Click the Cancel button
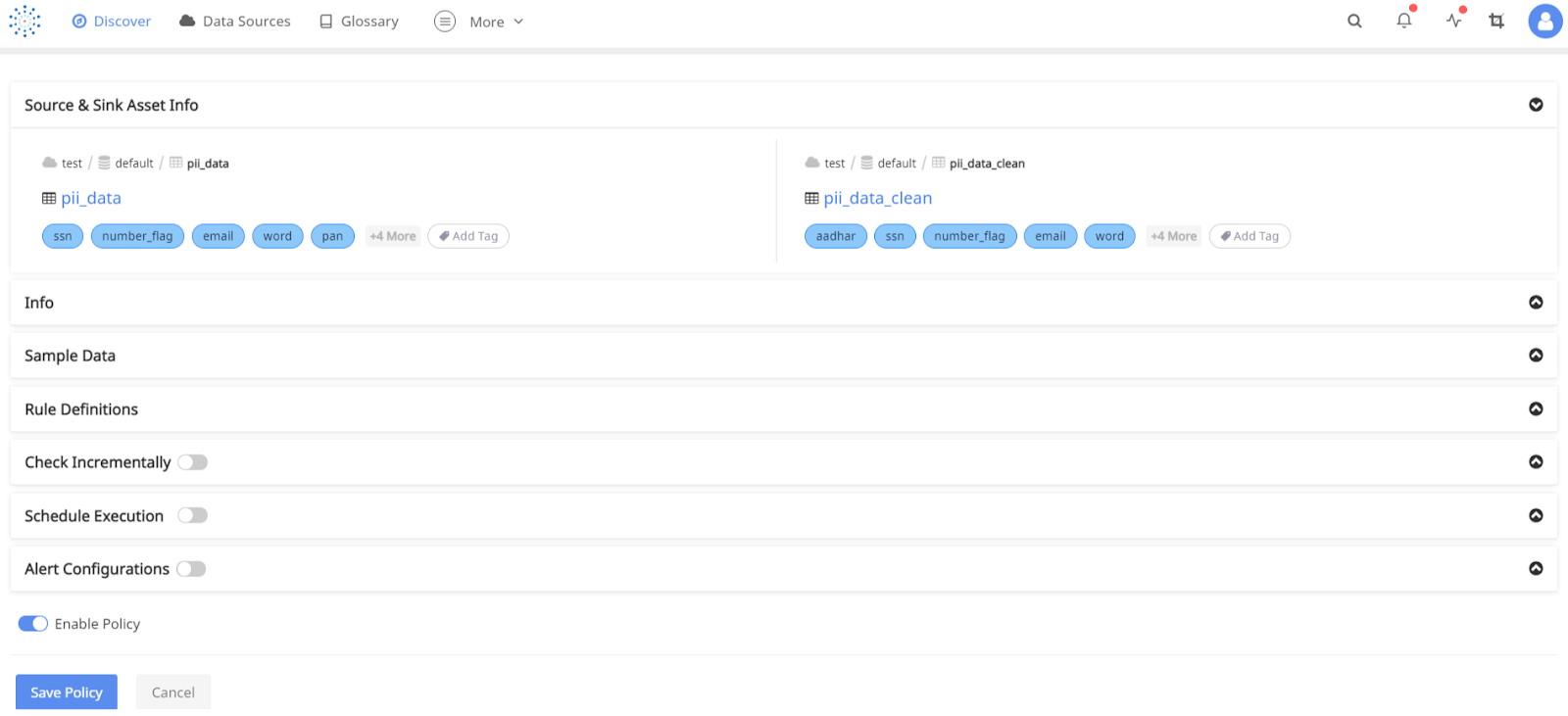Viewport: 1568px width, 716px height. point(173,692)
